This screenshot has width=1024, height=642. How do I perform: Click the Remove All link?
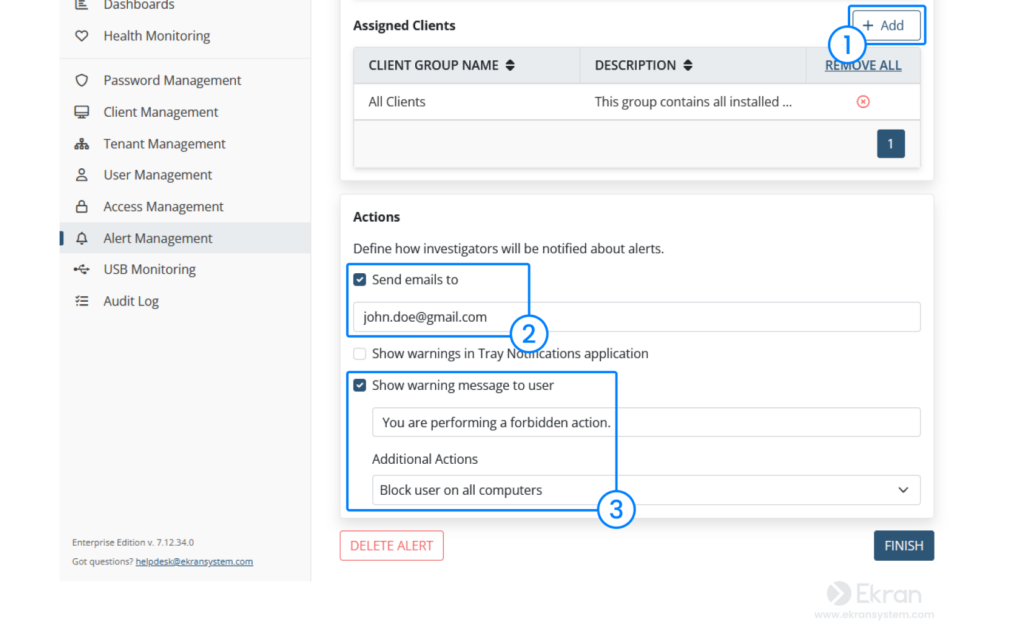click(x=863, y=66)
